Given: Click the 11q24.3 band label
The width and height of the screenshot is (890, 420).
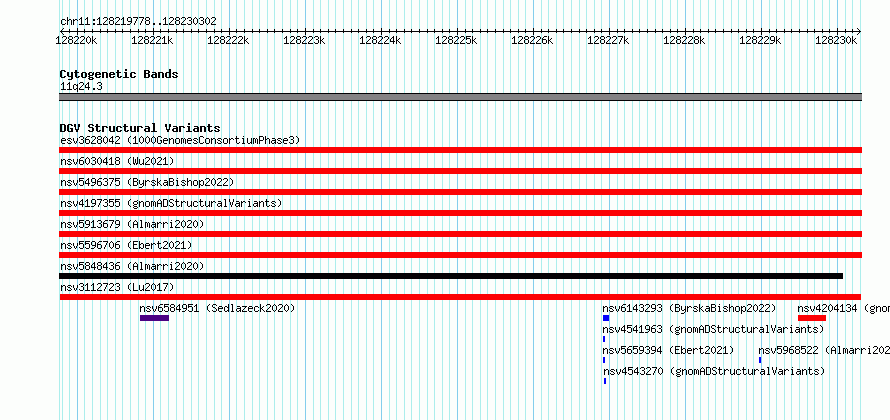Looking at the screenshot, I should [81, 87].
